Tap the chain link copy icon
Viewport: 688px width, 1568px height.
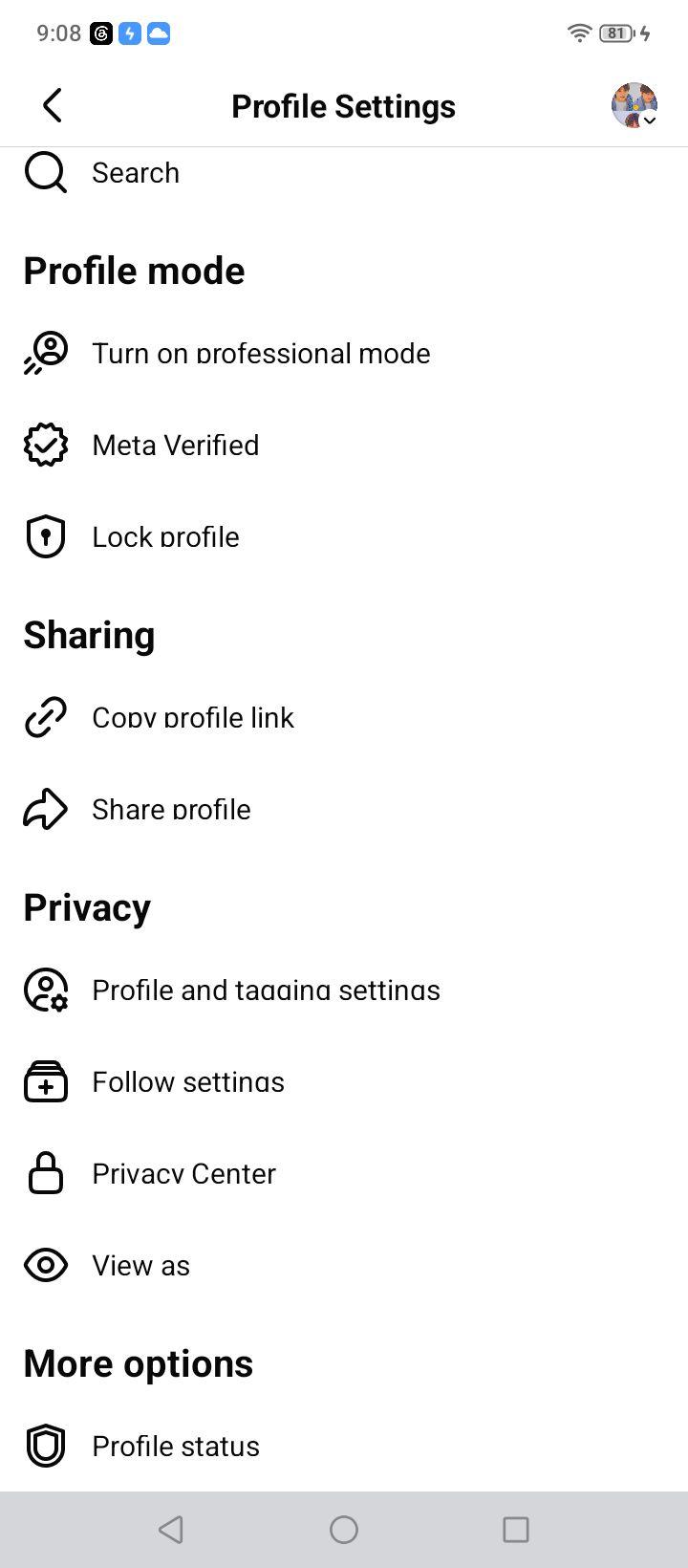[45, 718]
